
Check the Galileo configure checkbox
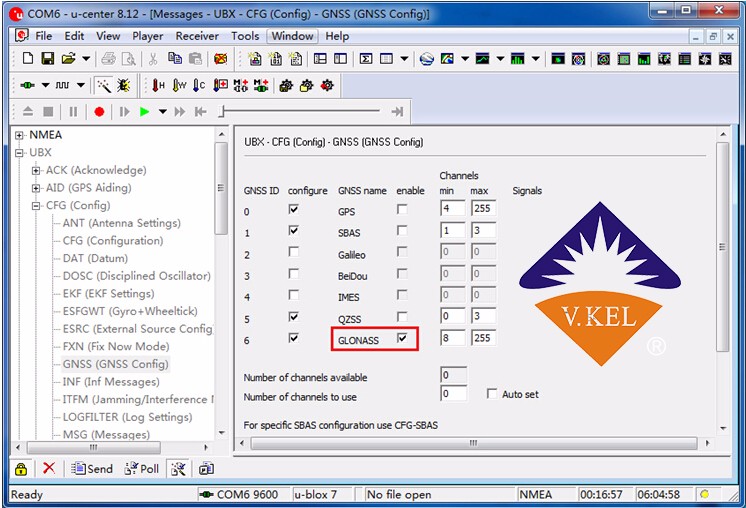(x=293, y=253)
